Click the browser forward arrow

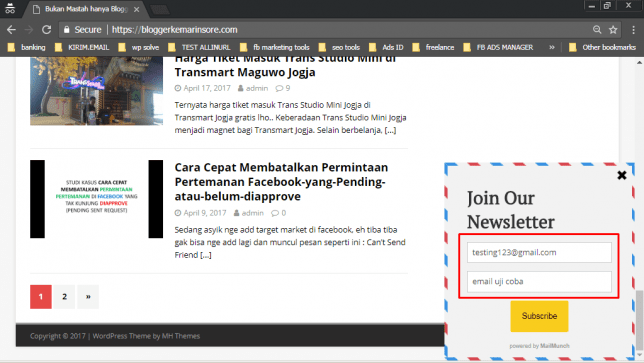click(29, 30)
